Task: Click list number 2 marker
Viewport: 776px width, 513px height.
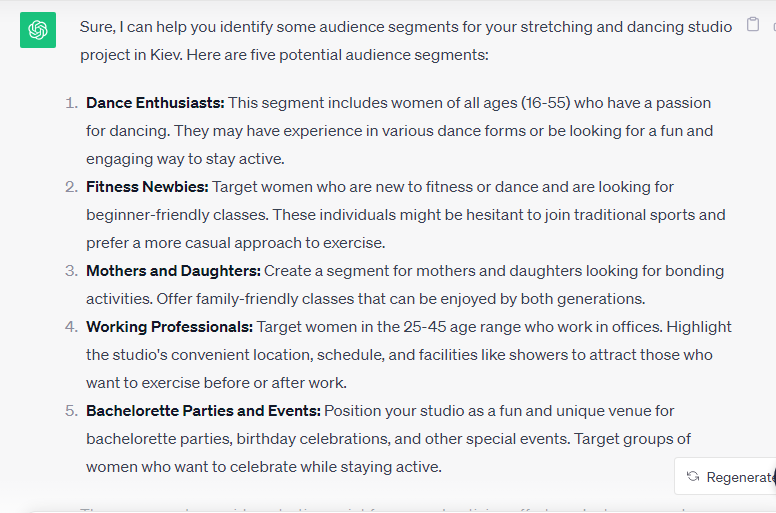Action: (72, 187)
